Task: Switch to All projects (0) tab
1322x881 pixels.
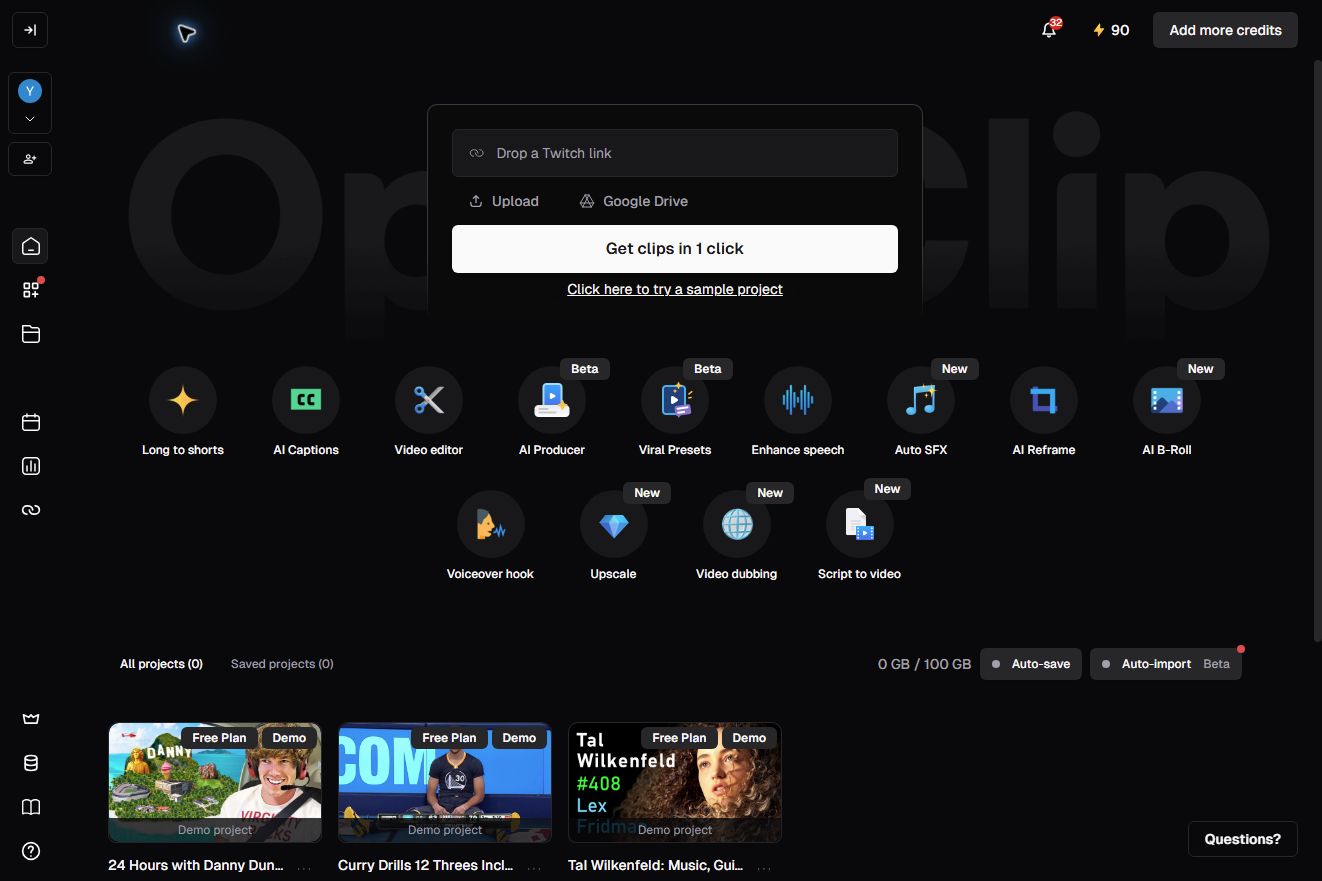Action: click(161, 664)
